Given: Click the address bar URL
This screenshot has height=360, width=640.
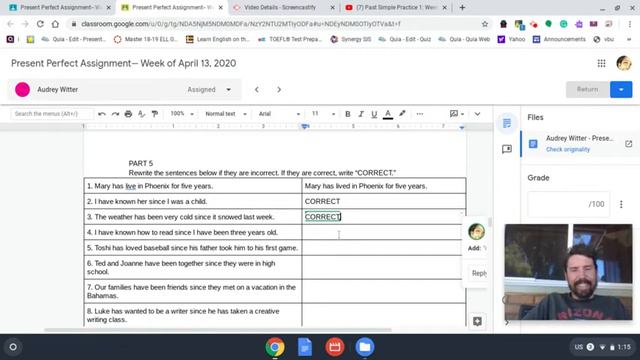Looking at the screenshot, I should click(241, 24).
